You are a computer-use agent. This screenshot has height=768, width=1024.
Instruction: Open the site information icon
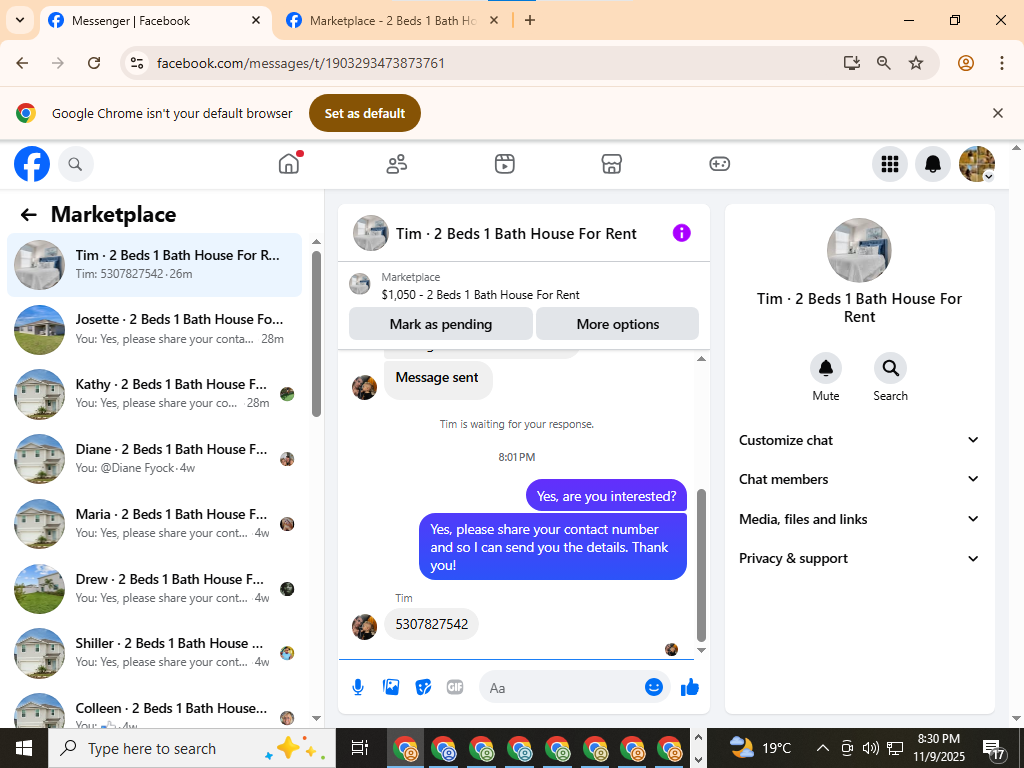[x=136, y=63]
